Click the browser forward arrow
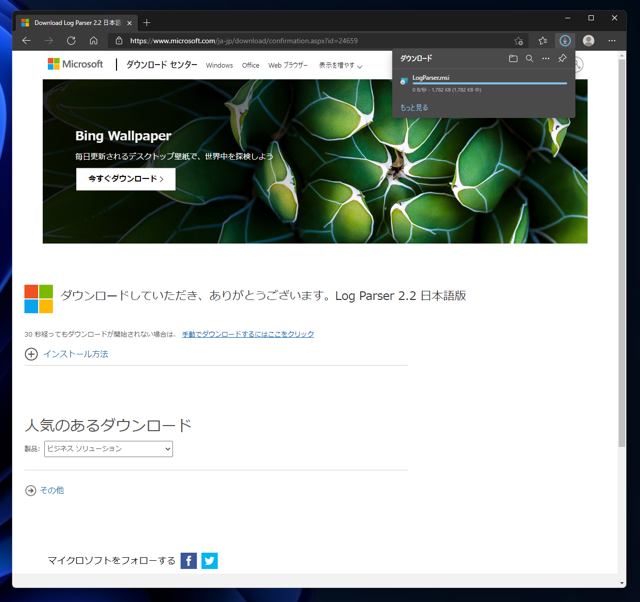 pyautogui.click(x=49, y=40)
